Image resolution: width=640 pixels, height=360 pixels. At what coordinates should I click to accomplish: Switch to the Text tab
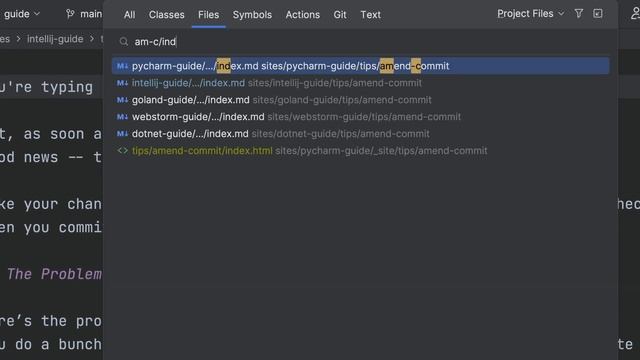tap(370, 15)
